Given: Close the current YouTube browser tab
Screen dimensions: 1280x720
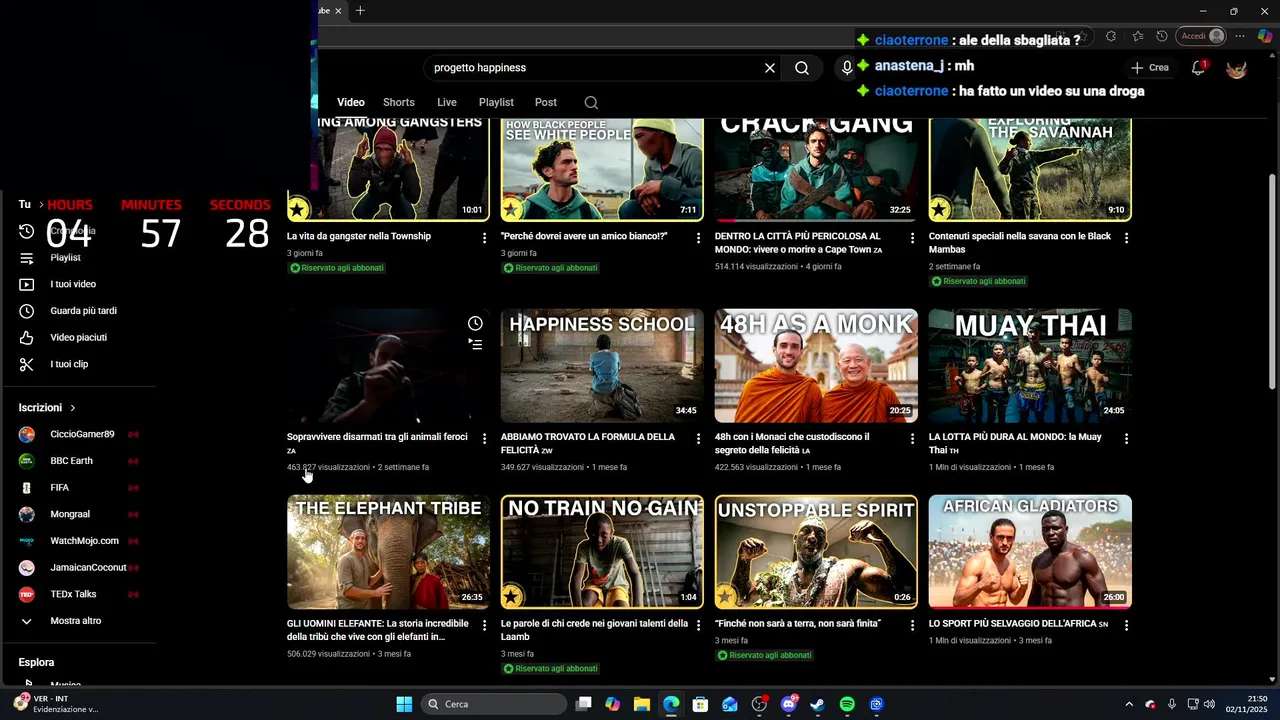Looking at the screenshot, I should pyautogui.click(x=338, y=11).
